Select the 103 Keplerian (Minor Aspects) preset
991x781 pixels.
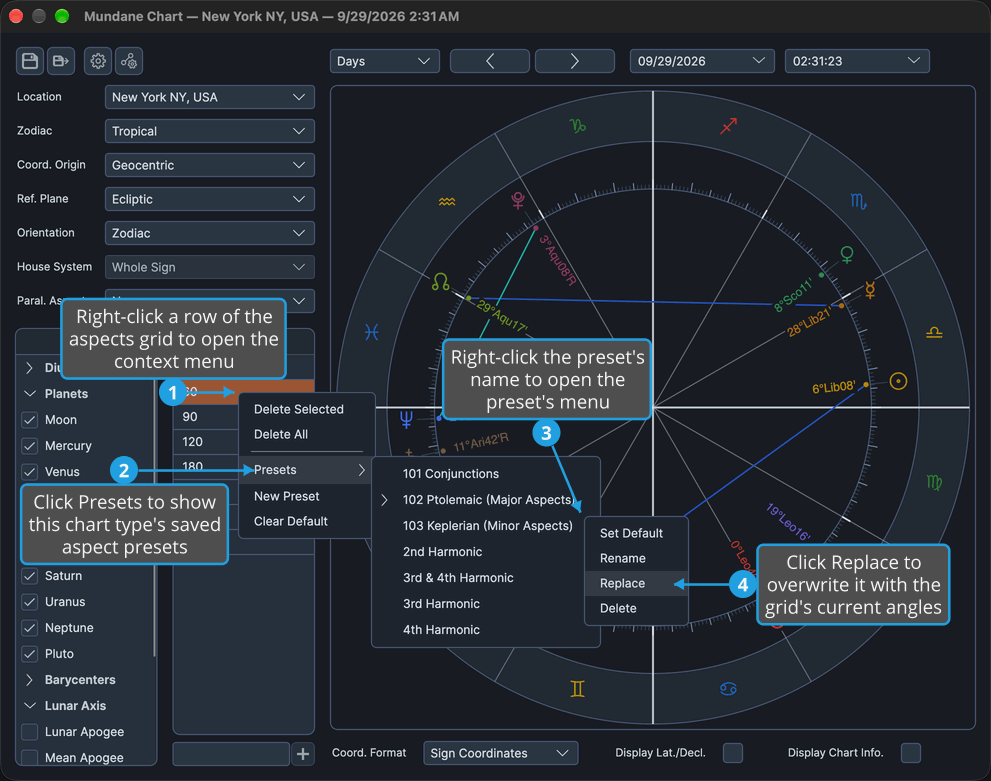[485, 526]
